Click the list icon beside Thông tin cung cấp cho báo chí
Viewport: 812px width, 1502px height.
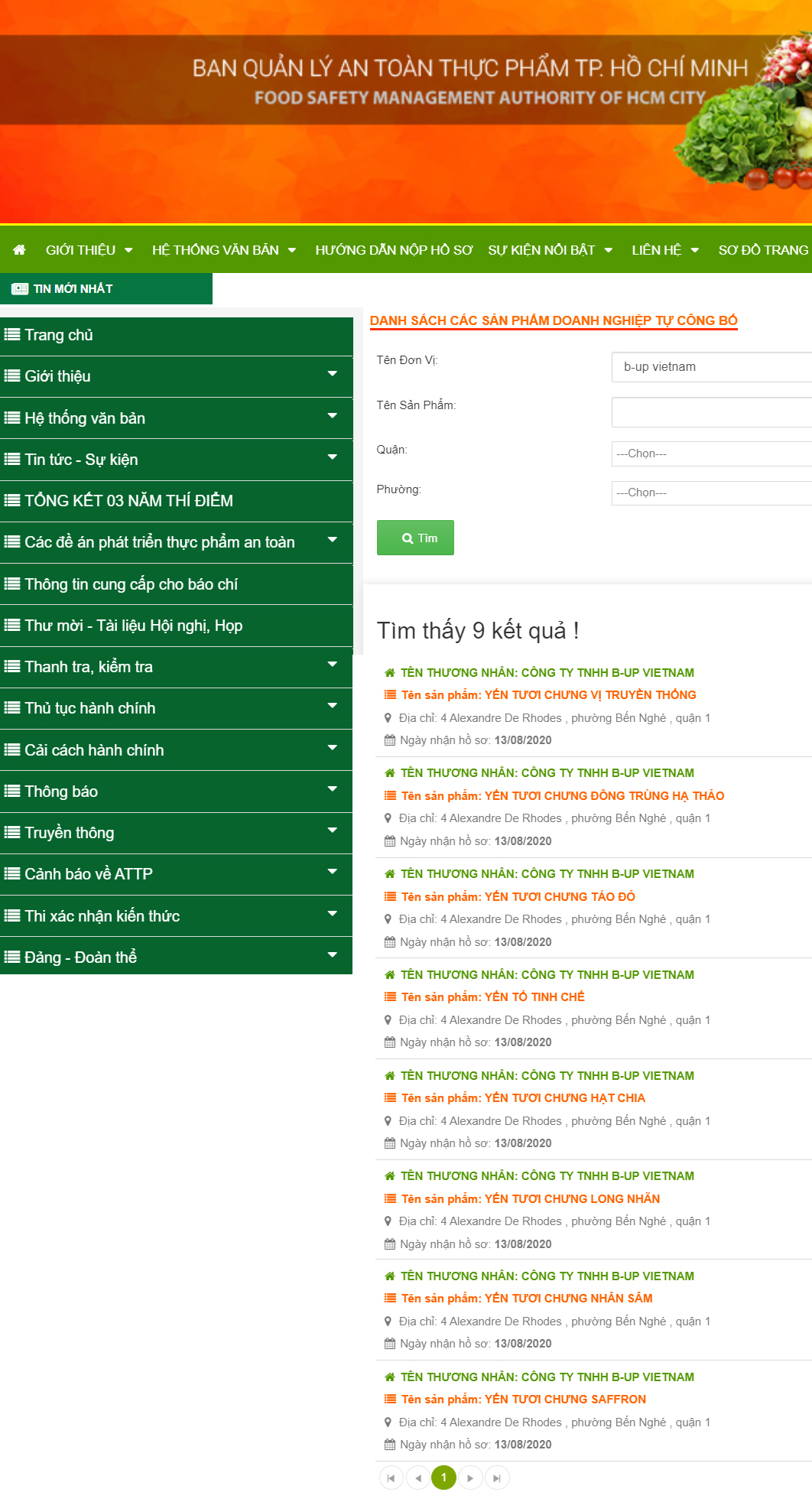coord(12,584)
